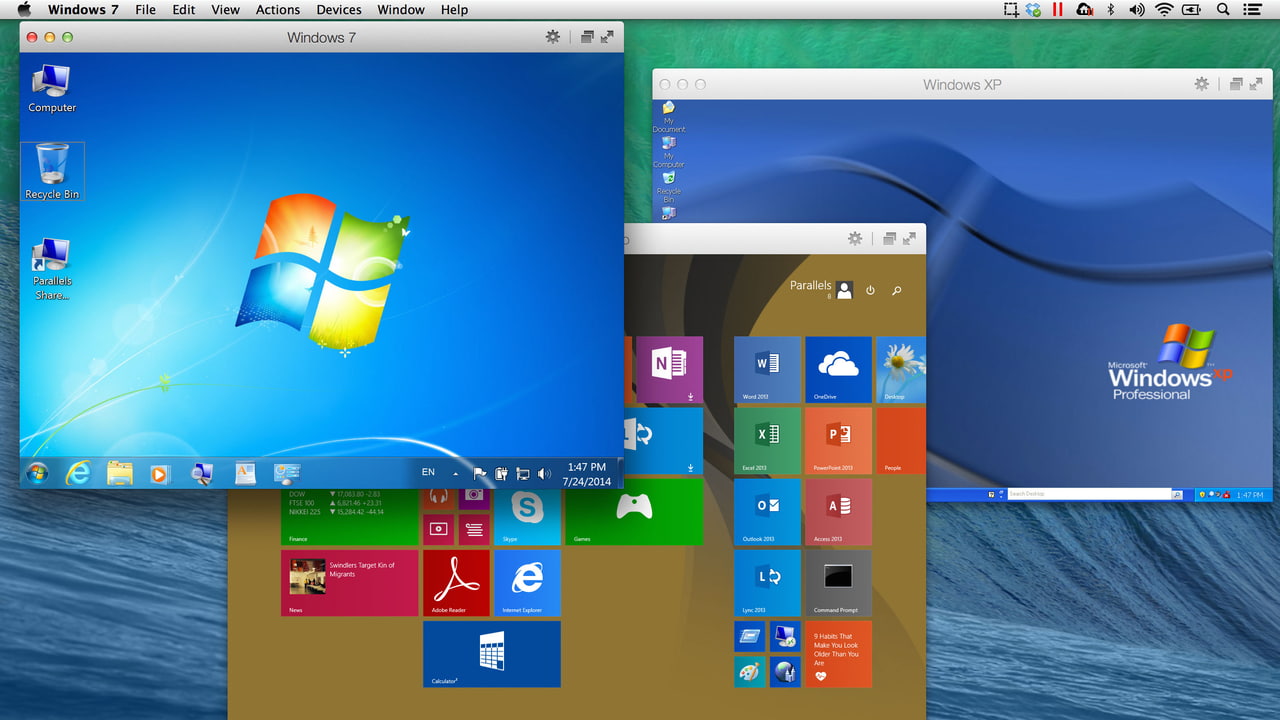Open Windows Explorer folder on Windows 7 taskbar

120,472
